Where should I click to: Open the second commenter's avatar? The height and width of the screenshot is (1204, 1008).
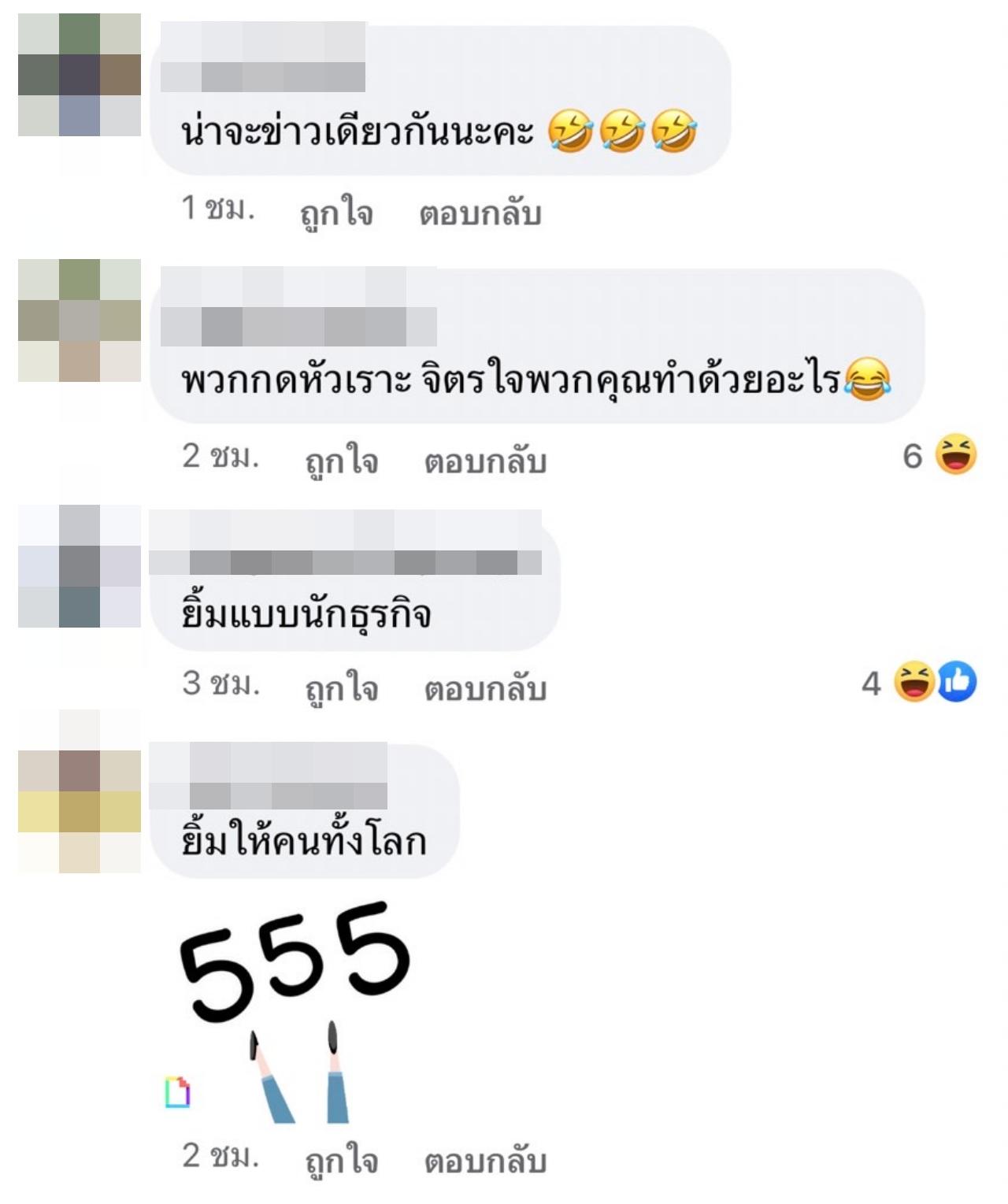[x=80, y=320]
